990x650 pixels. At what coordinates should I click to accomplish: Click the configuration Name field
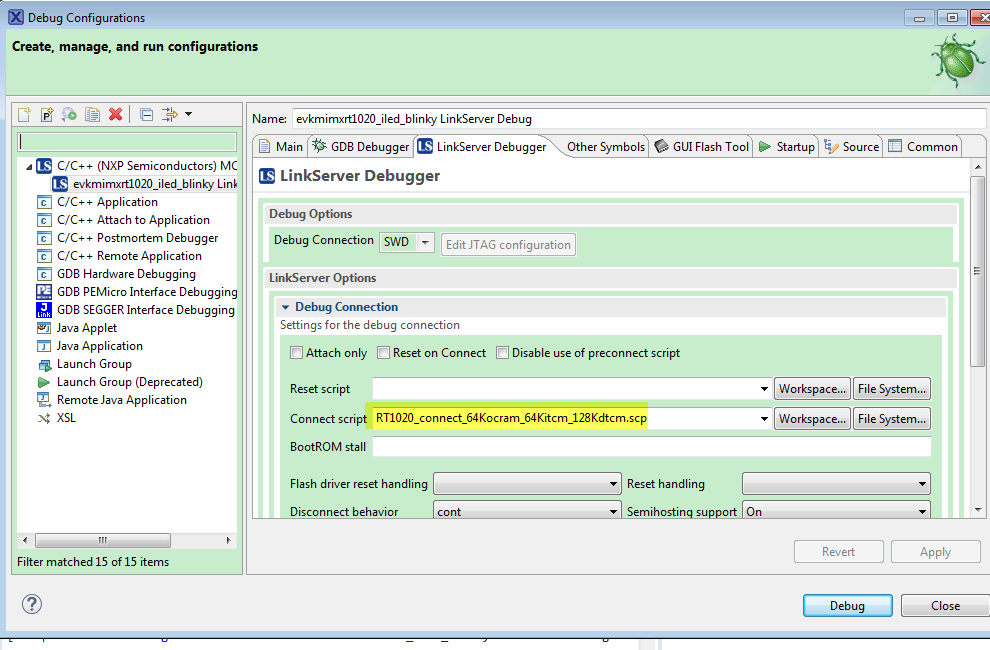click(639, 119)
